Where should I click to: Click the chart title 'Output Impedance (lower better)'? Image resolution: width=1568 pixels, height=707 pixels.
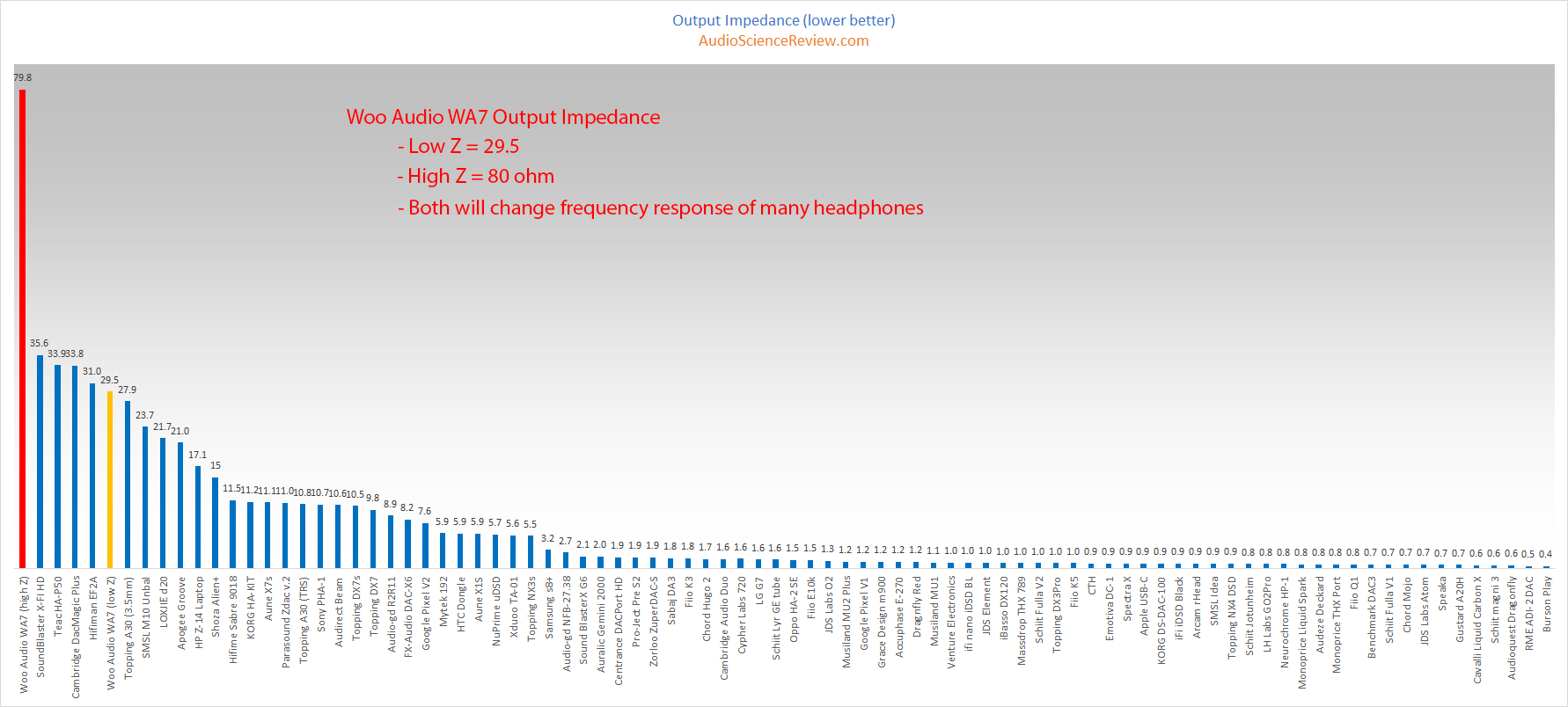(x=783, y=20)
